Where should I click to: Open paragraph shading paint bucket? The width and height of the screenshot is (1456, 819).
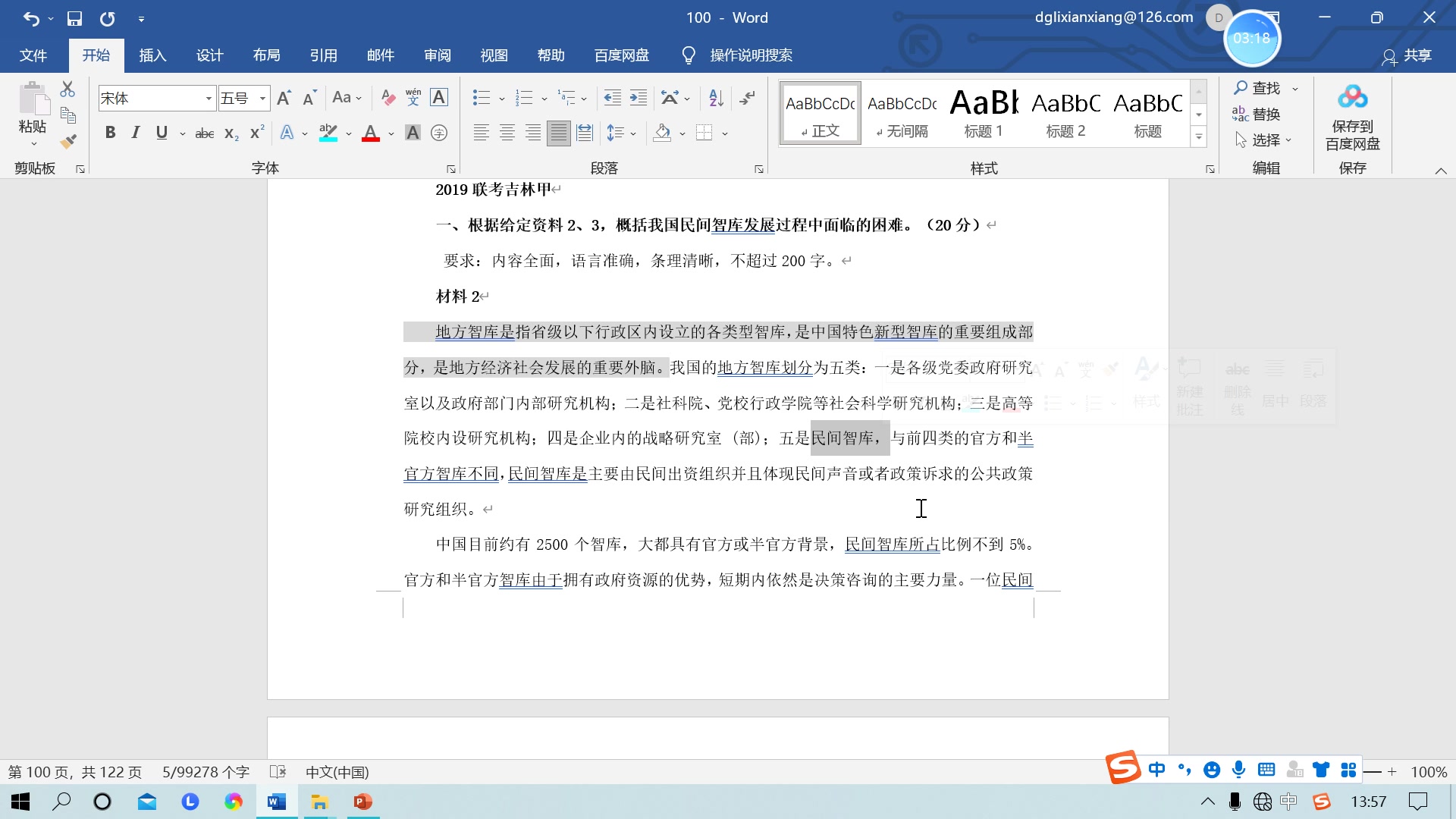click(x=662, y=133)
